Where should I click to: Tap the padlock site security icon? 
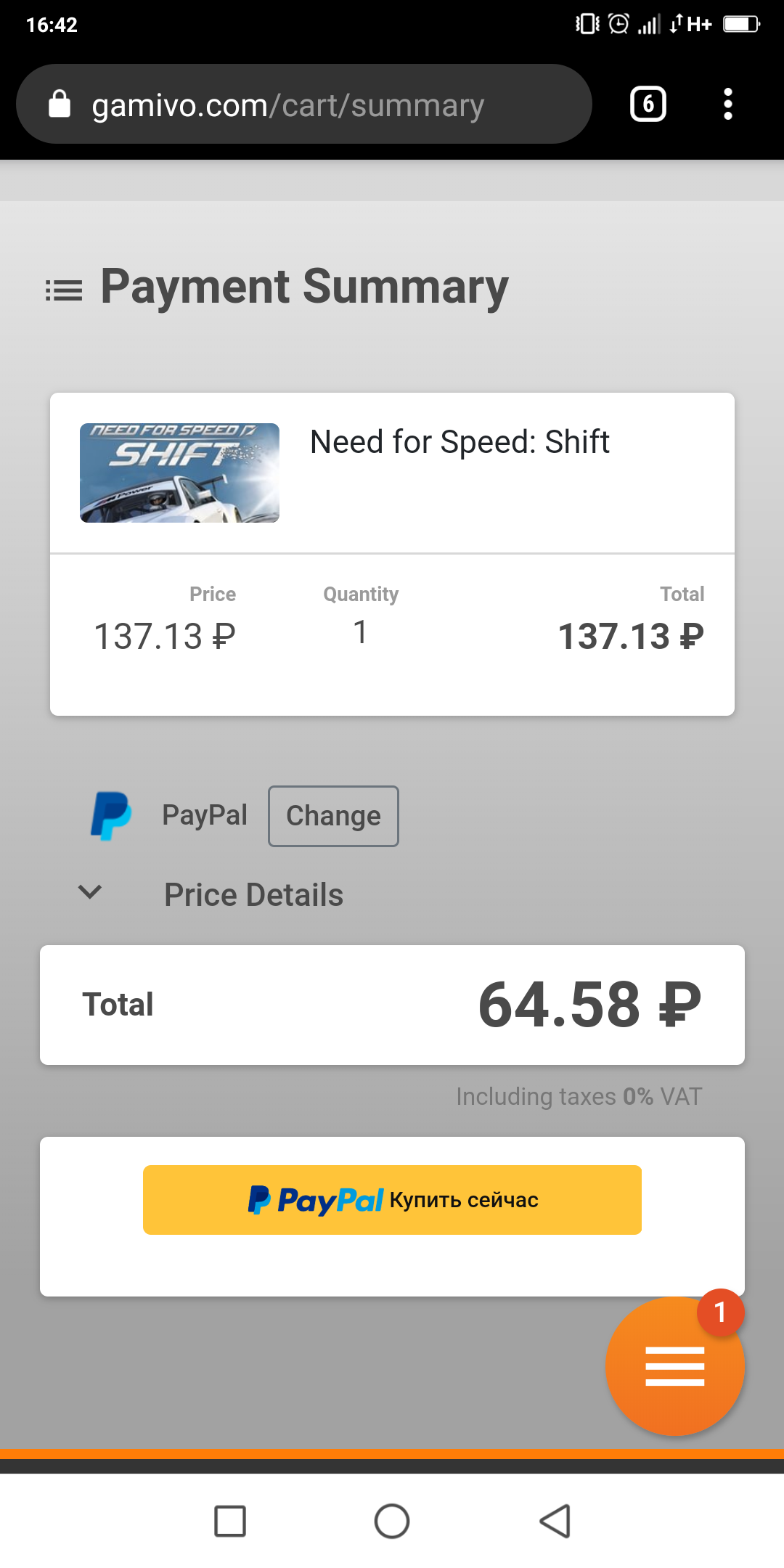point(60,104)
